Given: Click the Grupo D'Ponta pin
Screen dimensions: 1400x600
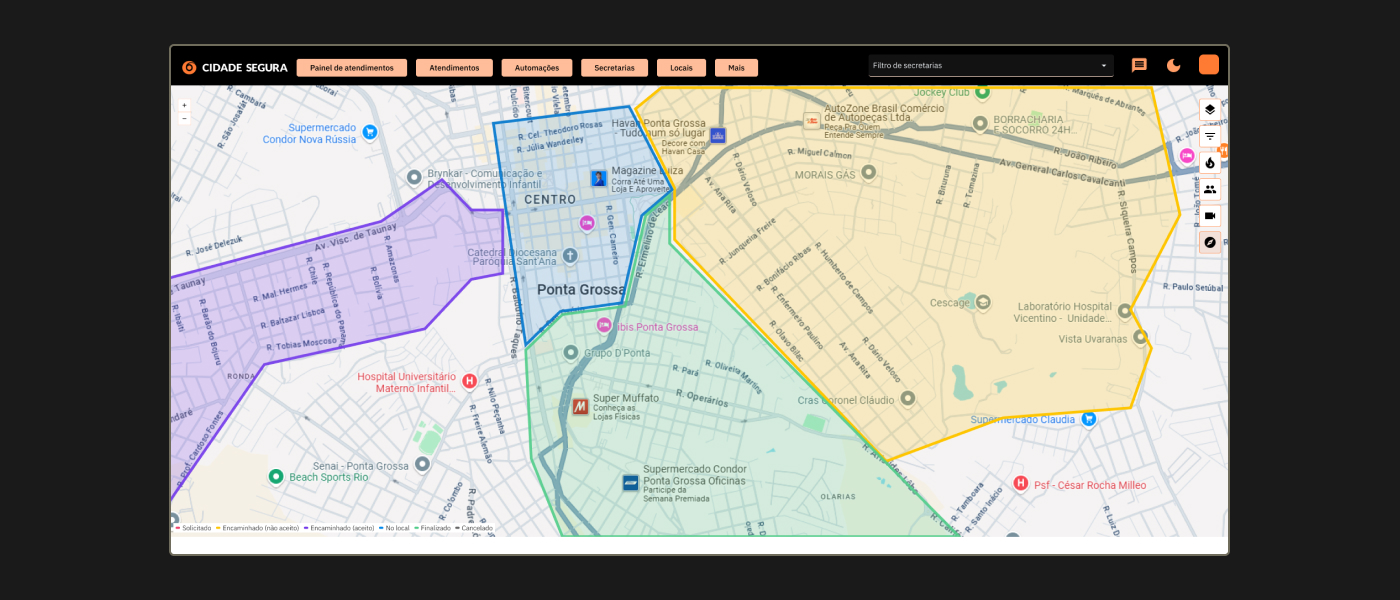Looking at the screenshot, I should (571, 352).
